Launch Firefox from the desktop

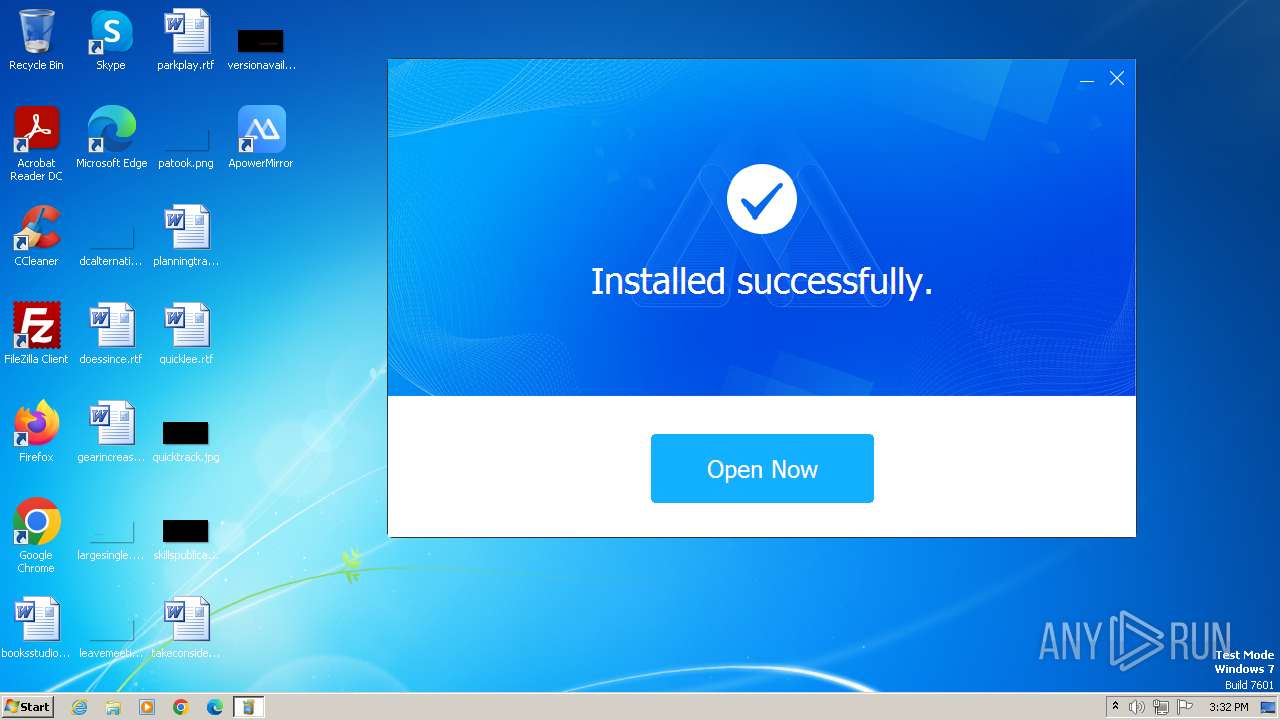(x=36, y=432)
